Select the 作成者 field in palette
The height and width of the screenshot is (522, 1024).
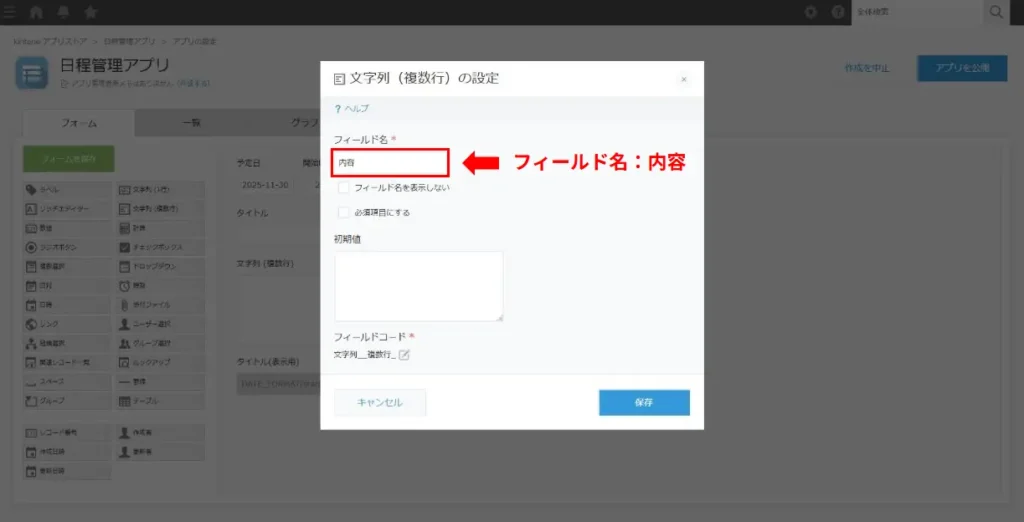click(161, 432)
